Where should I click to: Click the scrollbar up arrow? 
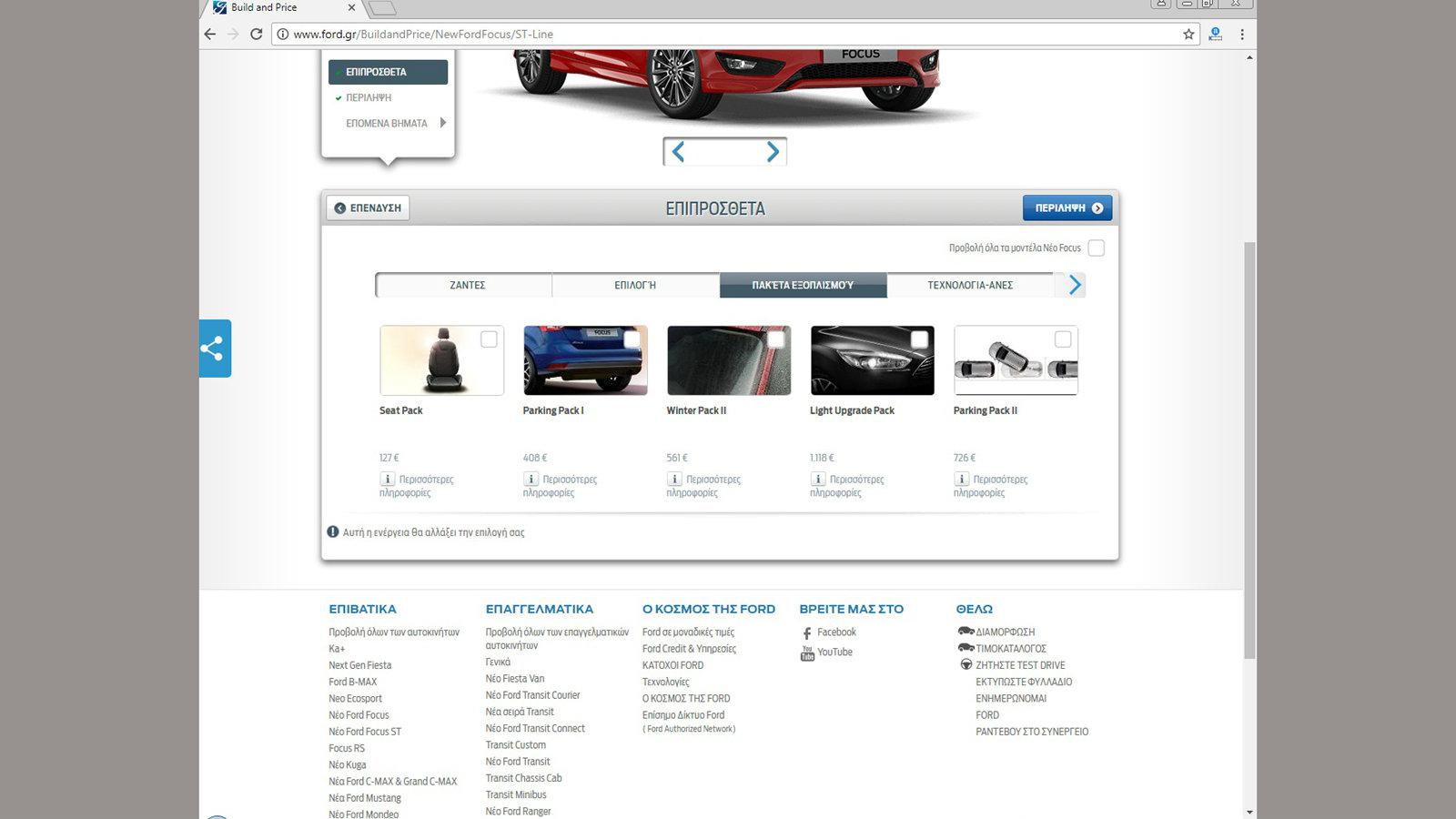pyautogui.click(x=1249, y=57)
